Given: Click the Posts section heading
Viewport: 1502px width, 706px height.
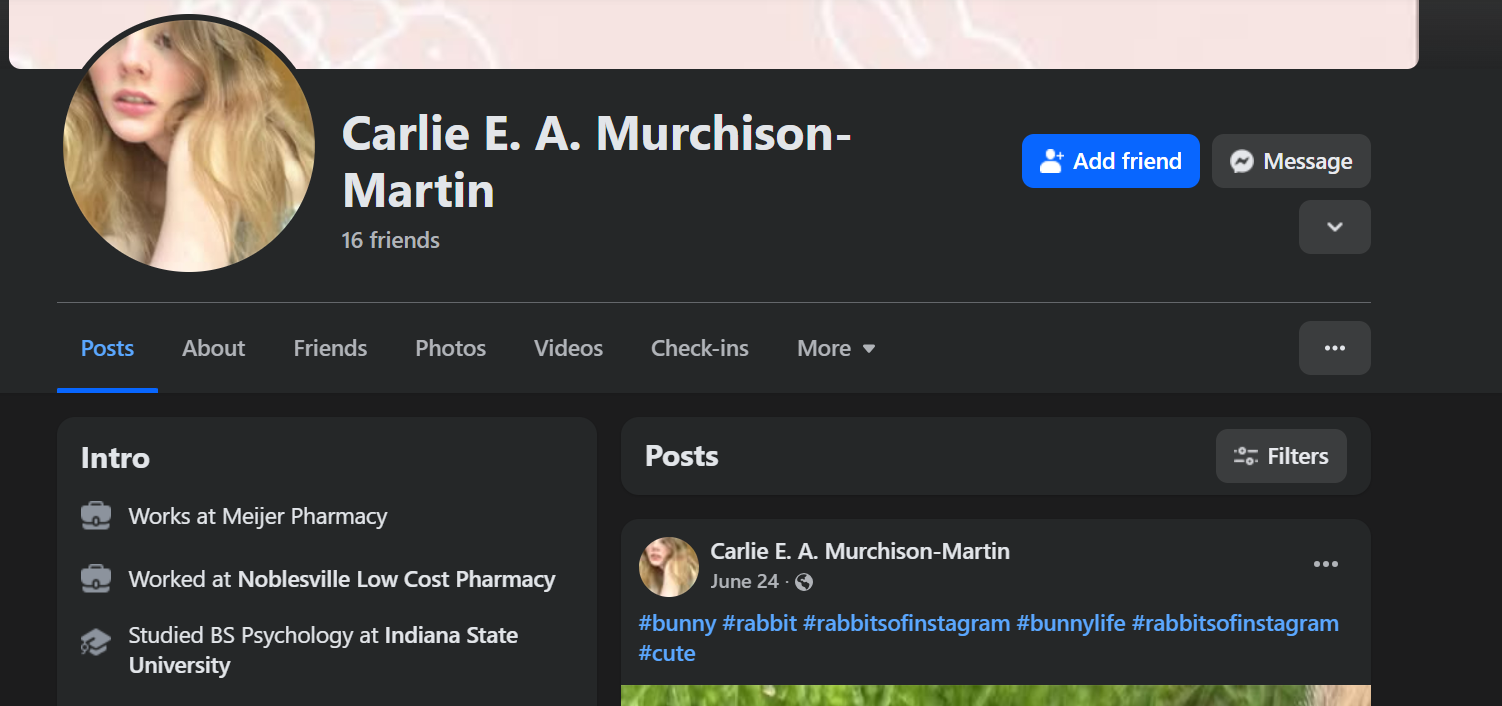Looking at the screenshot, I should pyautogui.click(x=682, y=456).
